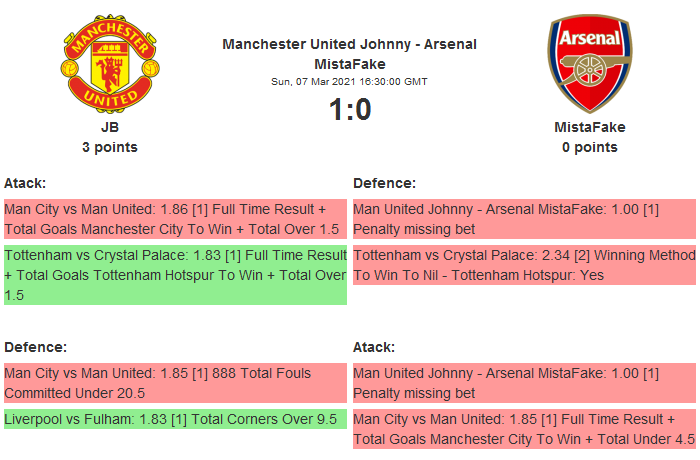Click the Arsenal crest logo
Screen dimensions: 700x460
[x=590, y=63]
